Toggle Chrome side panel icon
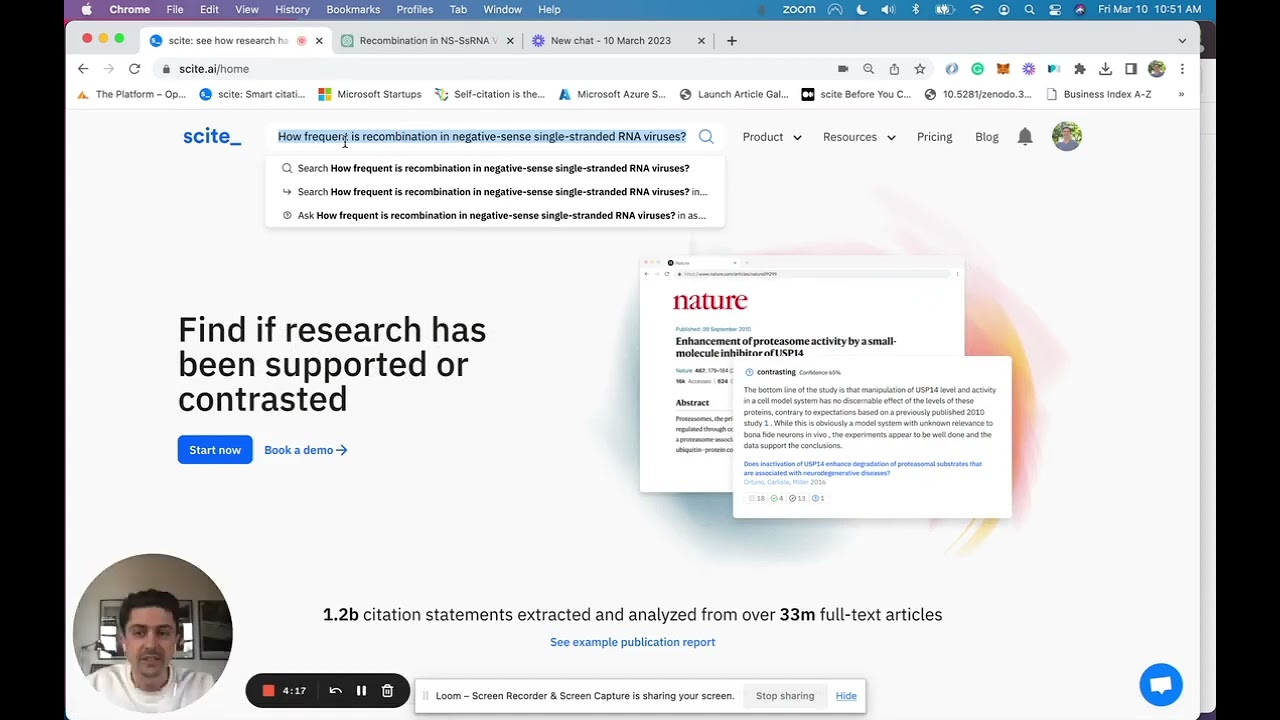This screenshot has height=720, width=1280. tap(1131, 69)
